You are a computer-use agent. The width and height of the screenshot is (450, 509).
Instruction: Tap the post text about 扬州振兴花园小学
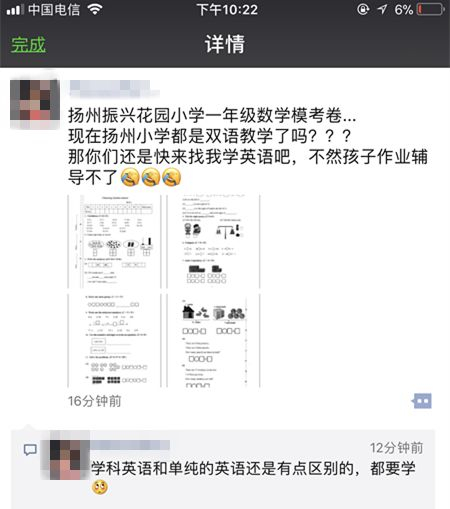(x=212, y=115)
